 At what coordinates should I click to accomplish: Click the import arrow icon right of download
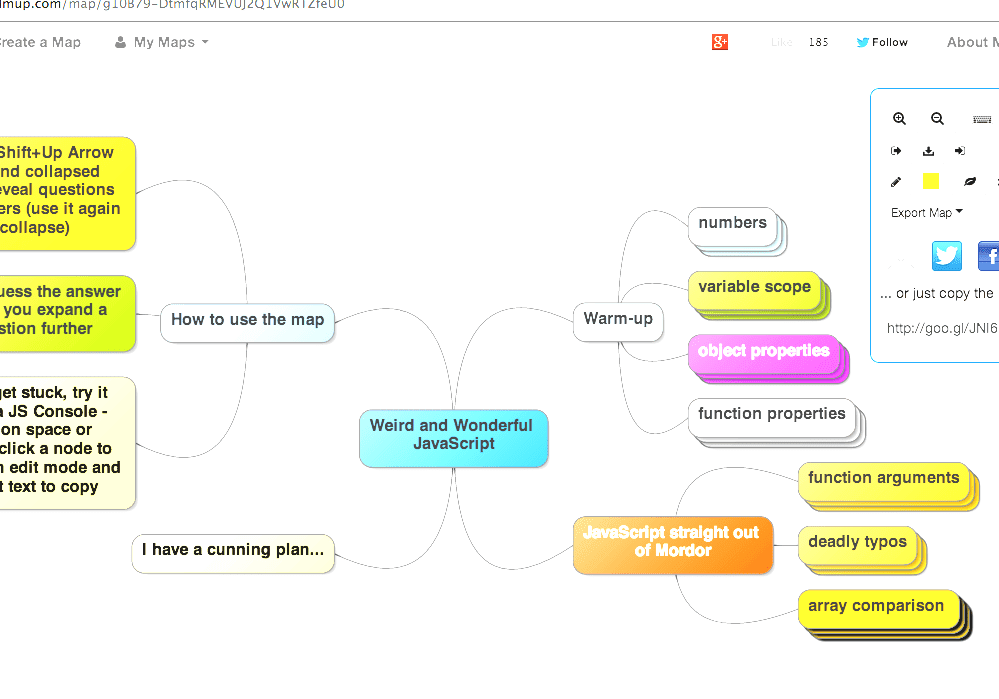click(958, 150)
